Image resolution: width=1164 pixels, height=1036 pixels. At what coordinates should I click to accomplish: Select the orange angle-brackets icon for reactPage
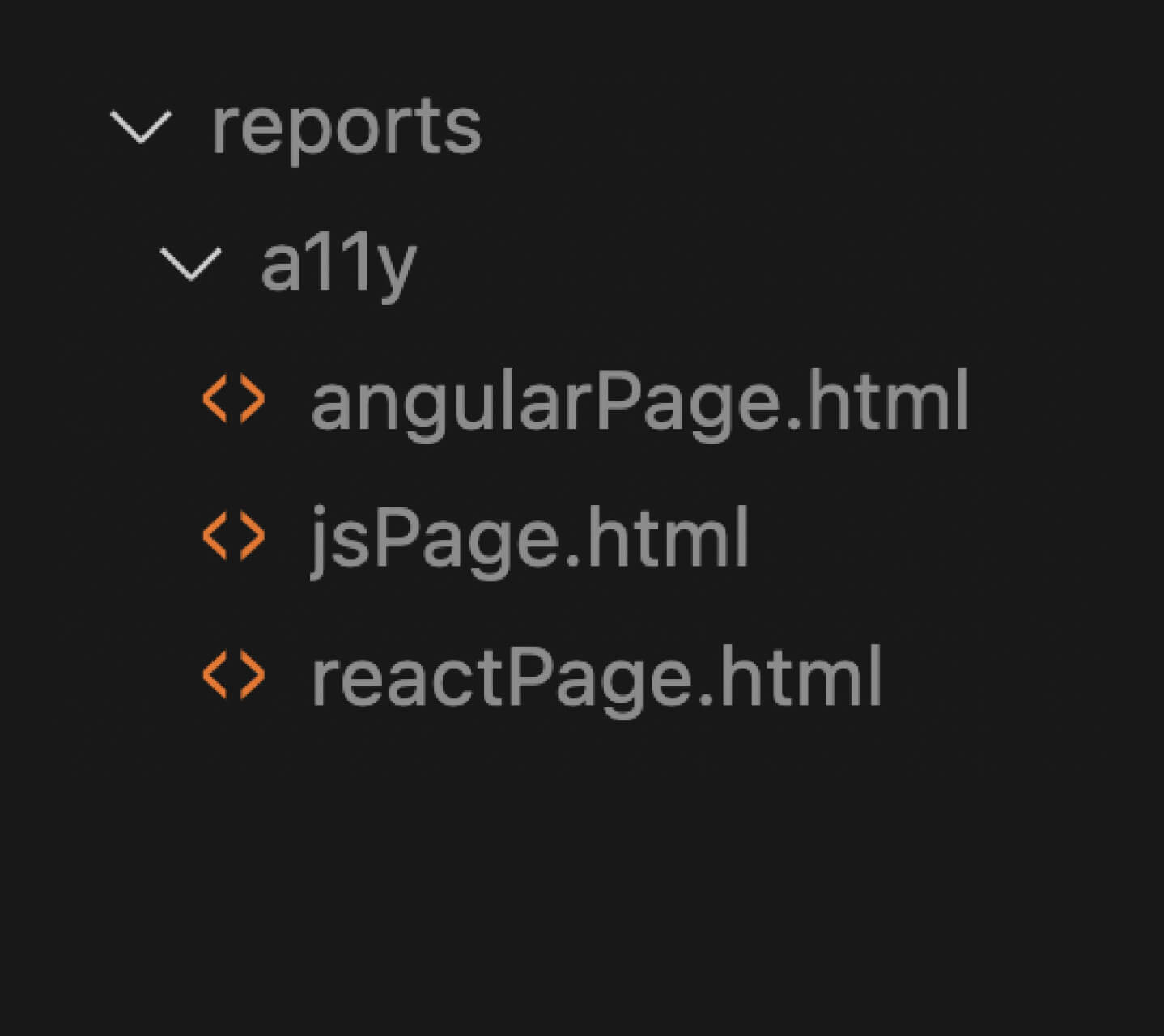point(233,675)
